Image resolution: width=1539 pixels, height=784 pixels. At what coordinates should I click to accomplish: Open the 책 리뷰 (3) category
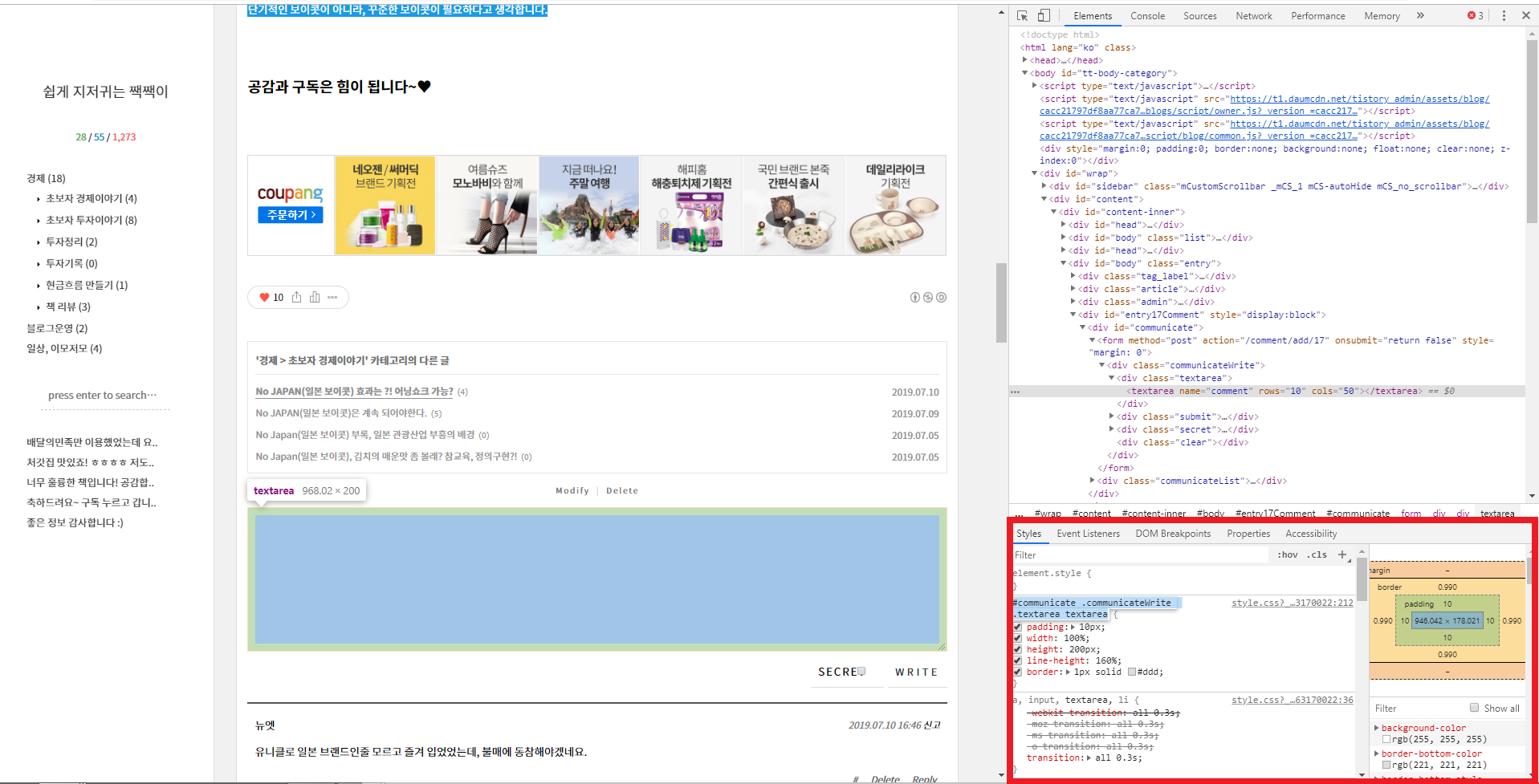[x=67, y=307]
